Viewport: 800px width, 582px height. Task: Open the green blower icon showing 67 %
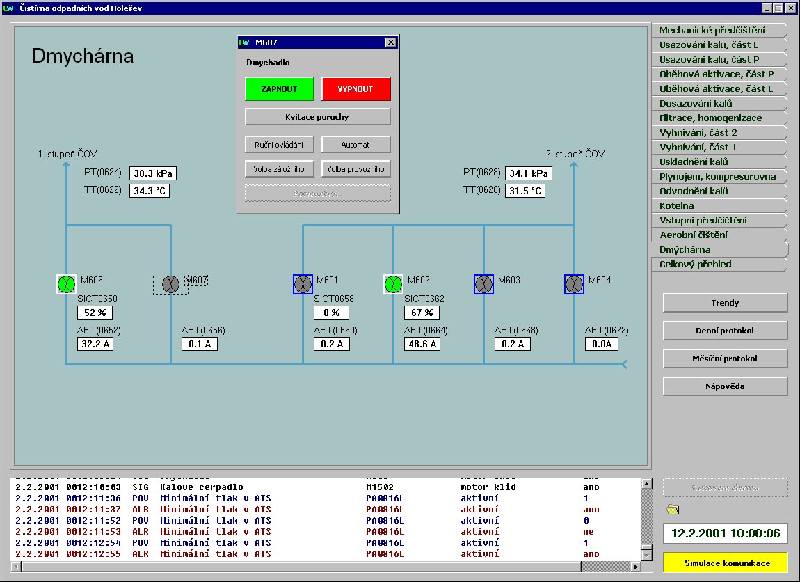point(392,284)
